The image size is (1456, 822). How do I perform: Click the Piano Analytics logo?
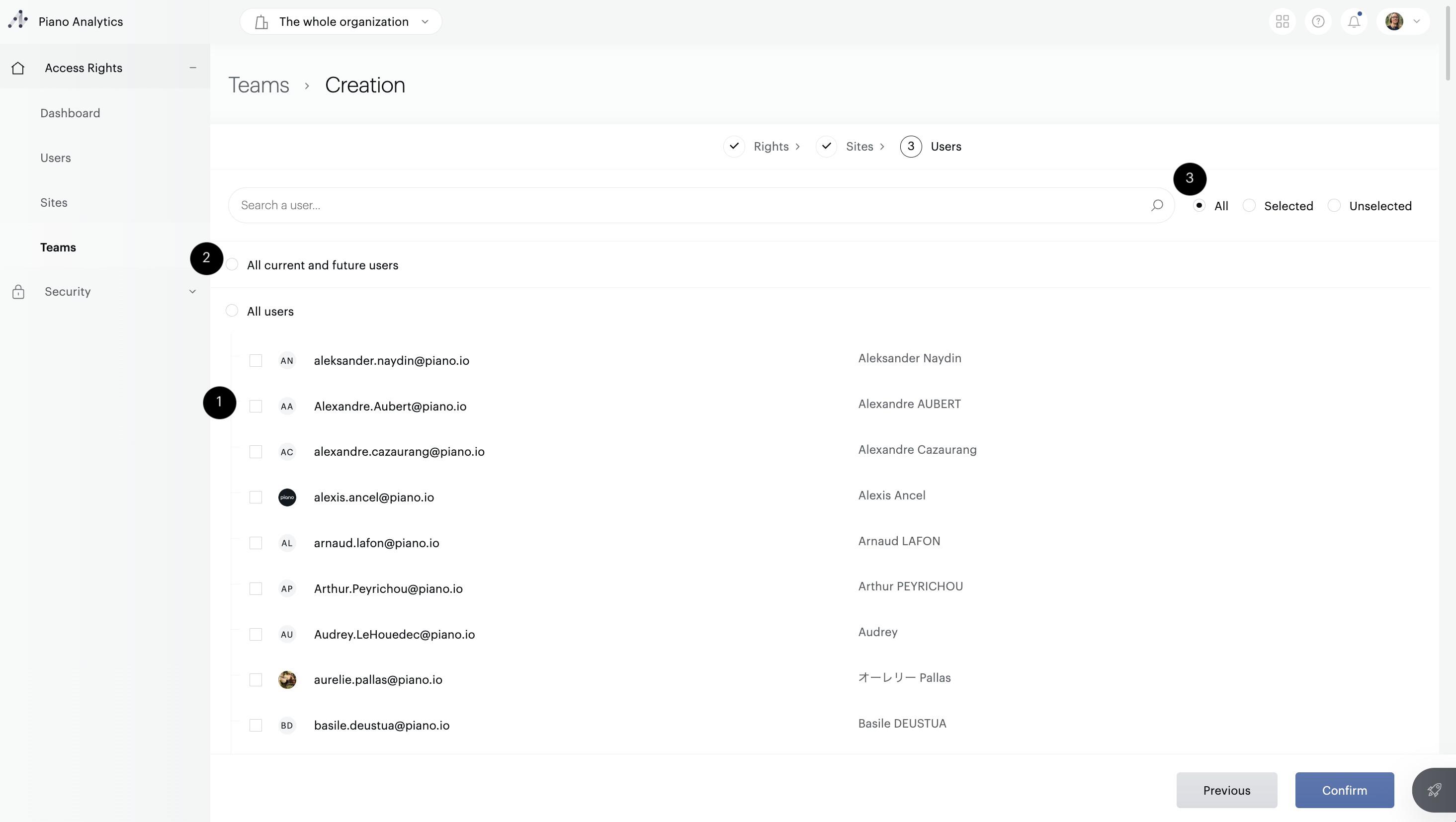[18, 20]
